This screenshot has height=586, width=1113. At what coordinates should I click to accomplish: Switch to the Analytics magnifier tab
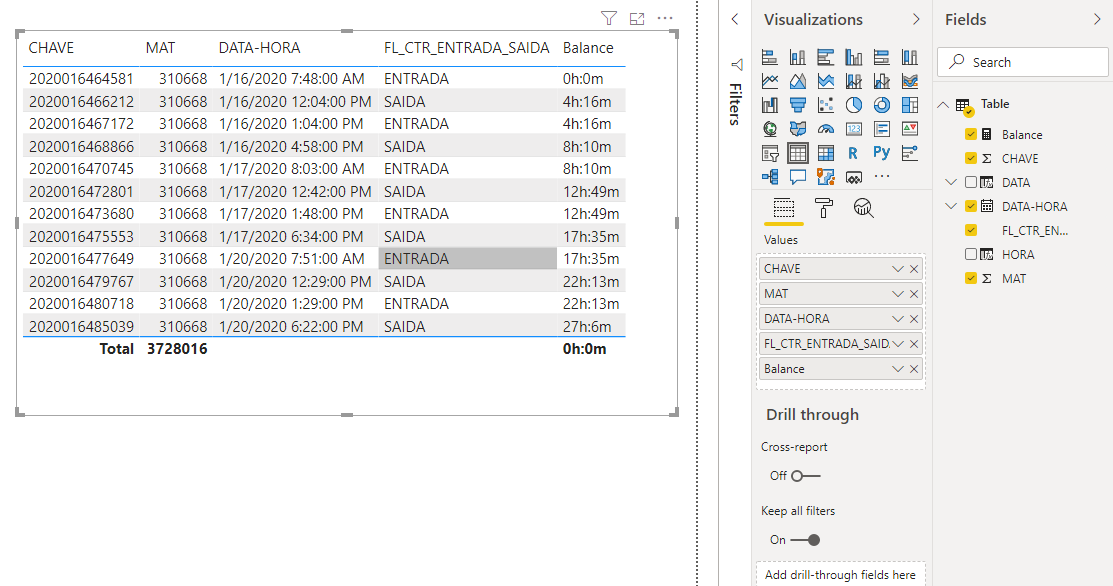point(863,209)
